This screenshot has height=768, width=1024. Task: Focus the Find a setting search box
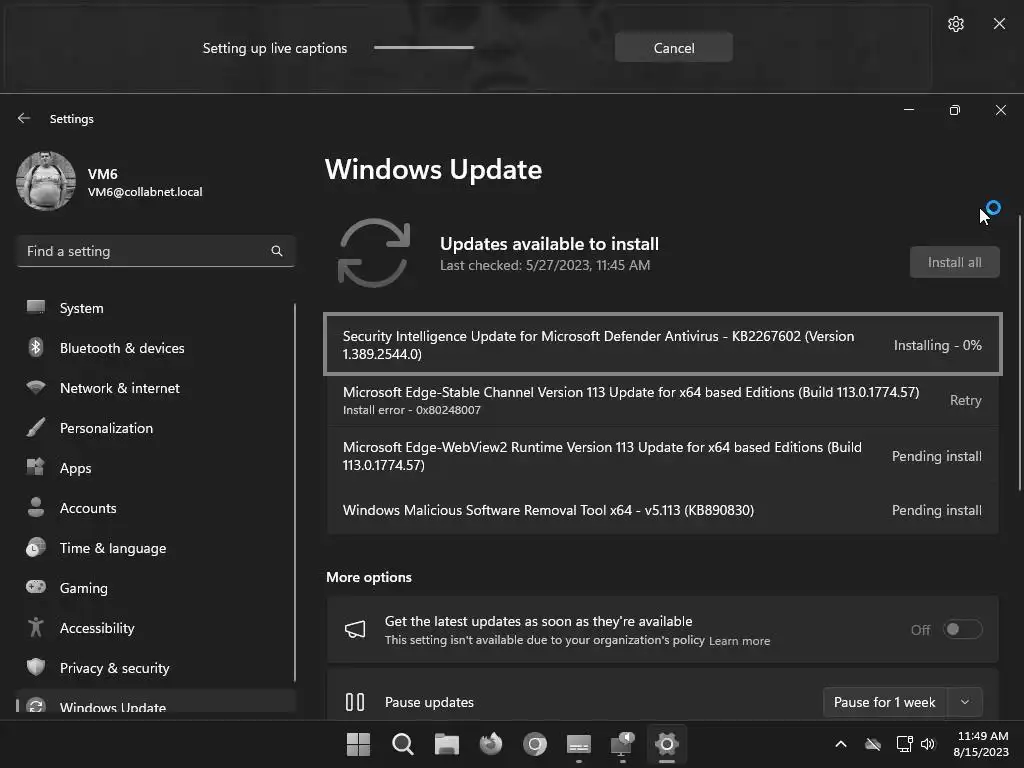[x=155, y=251]
